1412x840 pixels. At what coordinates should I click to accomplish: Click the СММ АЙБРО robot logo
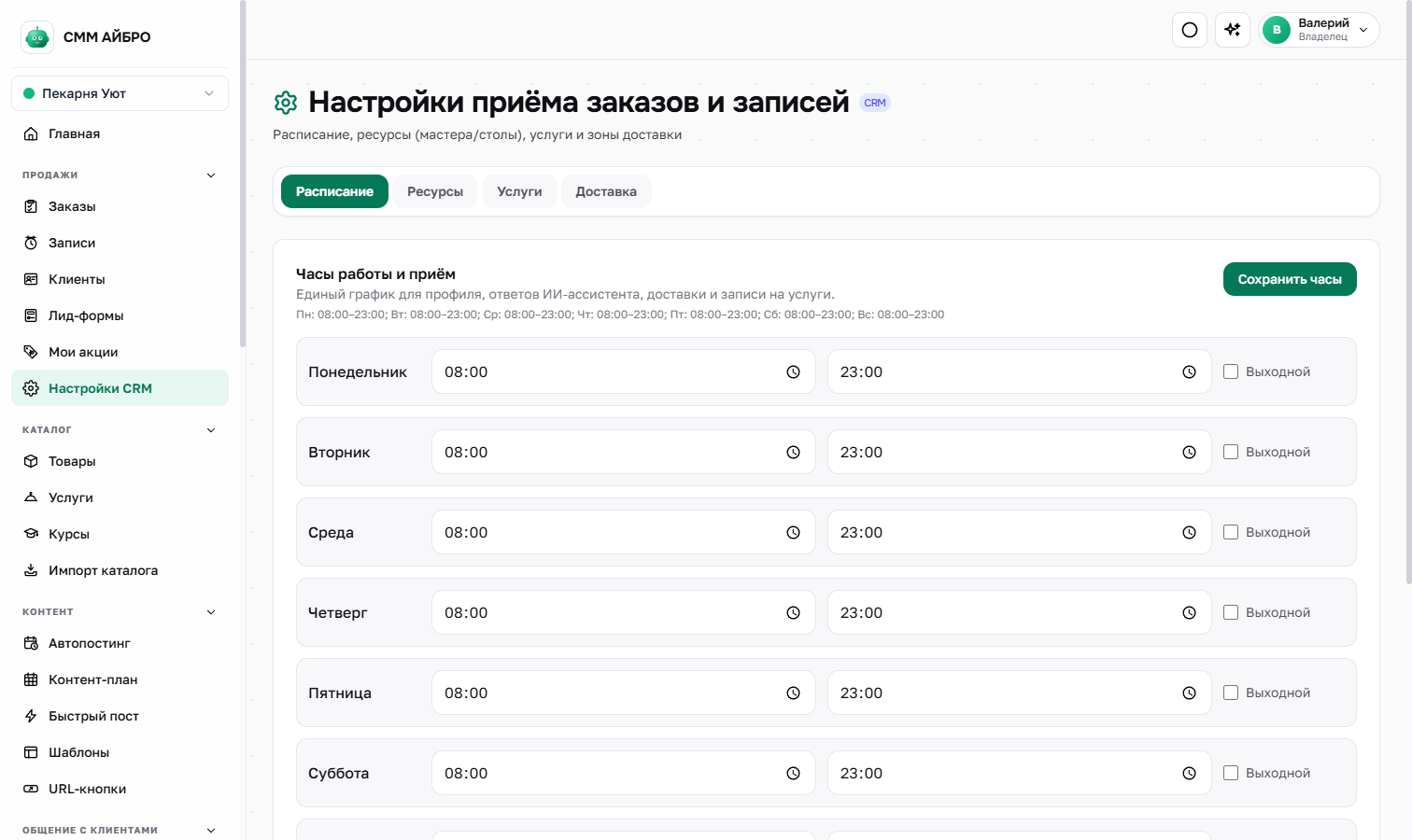[37, 37]
